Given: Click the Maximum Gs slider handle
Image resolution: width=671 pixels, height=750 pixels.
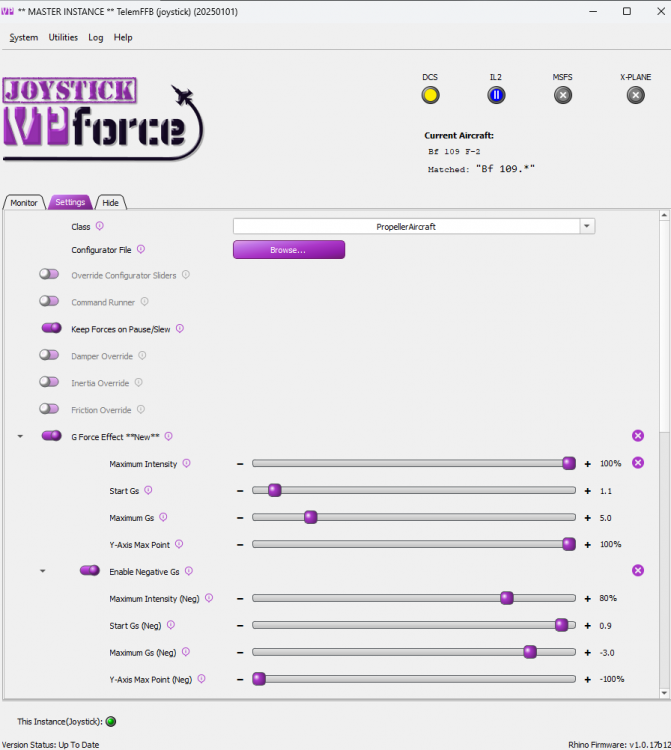Looking at the screenshot, I should pos(310,517).
